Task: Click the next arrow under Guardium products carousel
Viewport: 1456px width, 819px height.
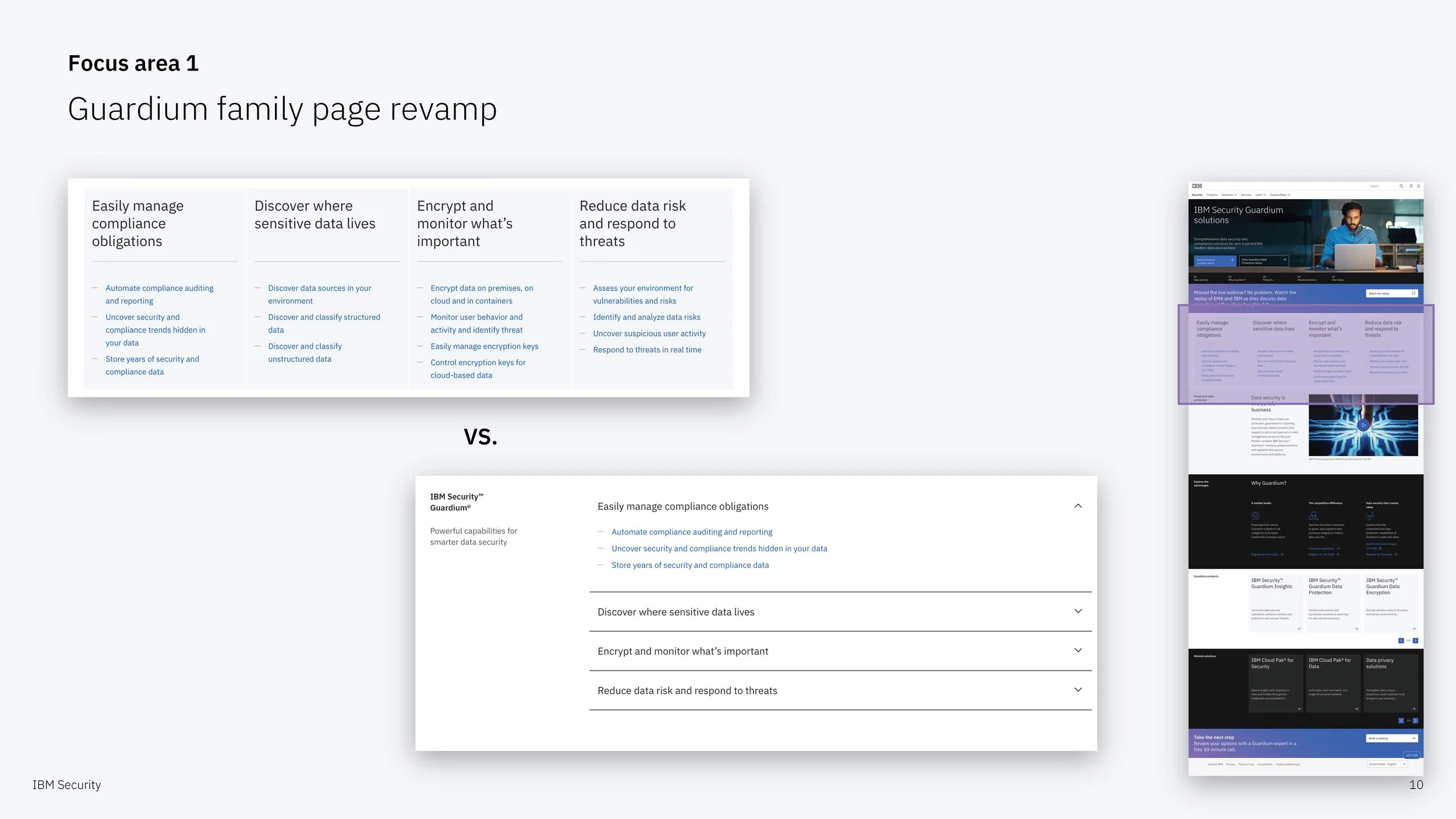Action: [x=1415, y=641]
